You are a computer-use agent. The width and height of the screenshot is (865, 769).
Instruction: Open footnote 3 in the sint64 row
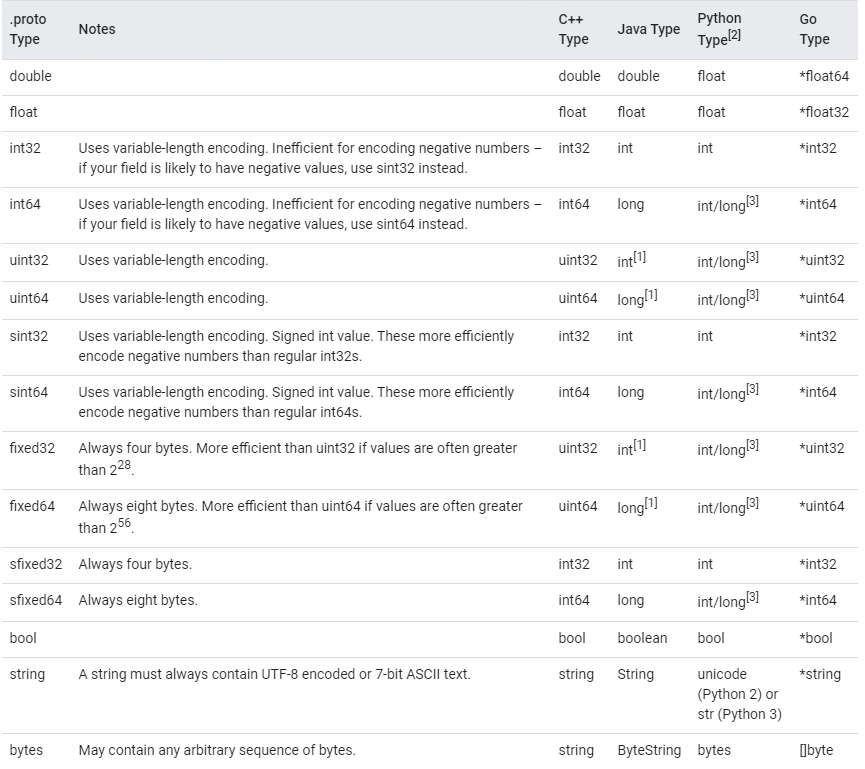pyautogui.click(x=753, y=390)
